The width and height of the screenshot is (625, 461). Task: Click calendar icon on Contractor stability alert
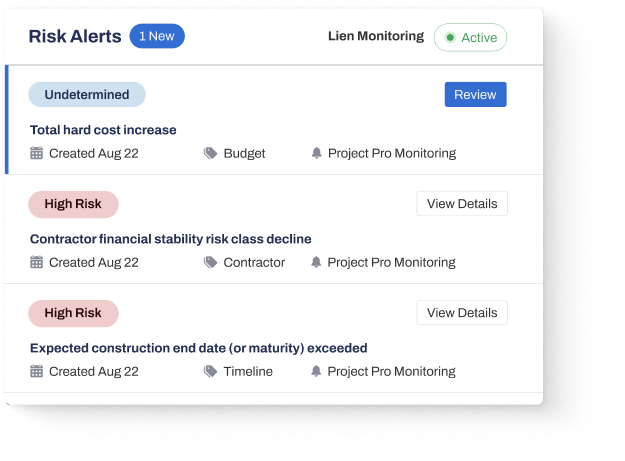36,262
